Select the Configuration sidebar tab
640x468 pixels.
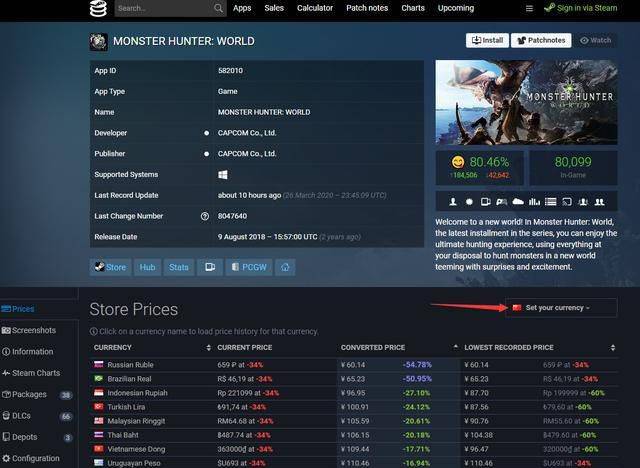pyautogui.click(x=39, y=458)
